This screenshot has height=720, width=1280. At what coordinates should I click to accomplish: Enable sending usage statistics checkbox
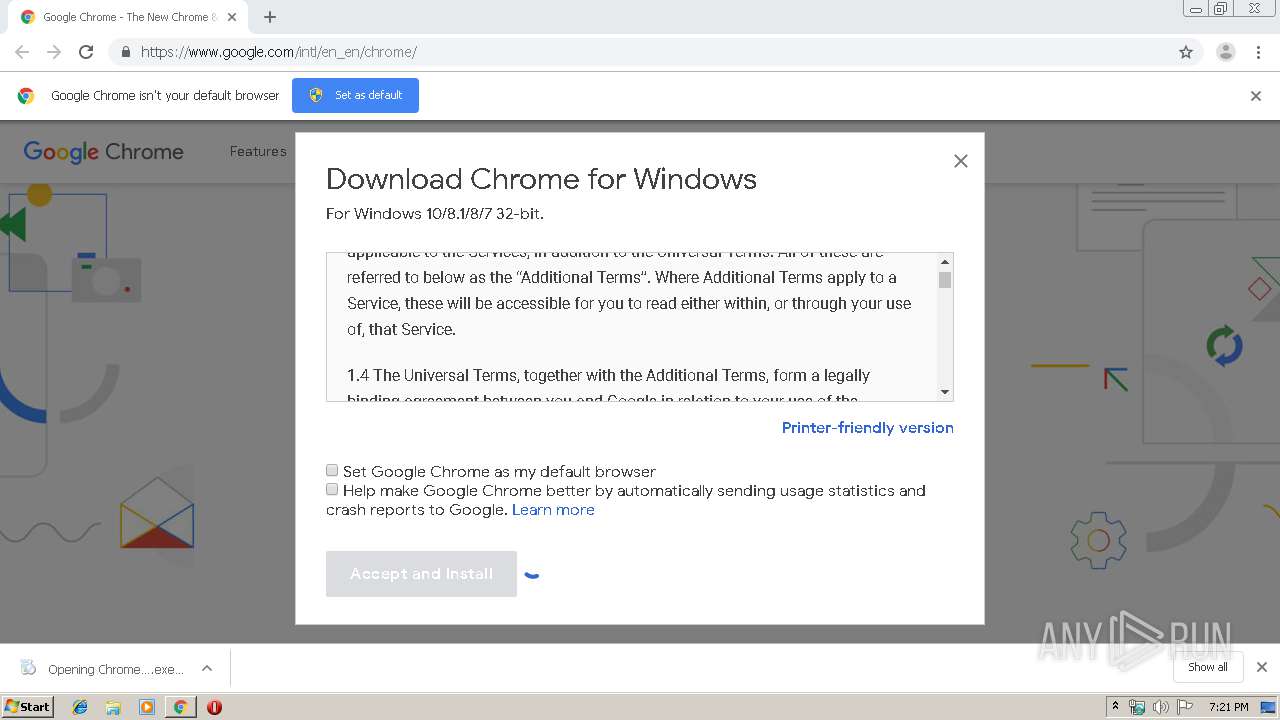[x=332, y=489]
